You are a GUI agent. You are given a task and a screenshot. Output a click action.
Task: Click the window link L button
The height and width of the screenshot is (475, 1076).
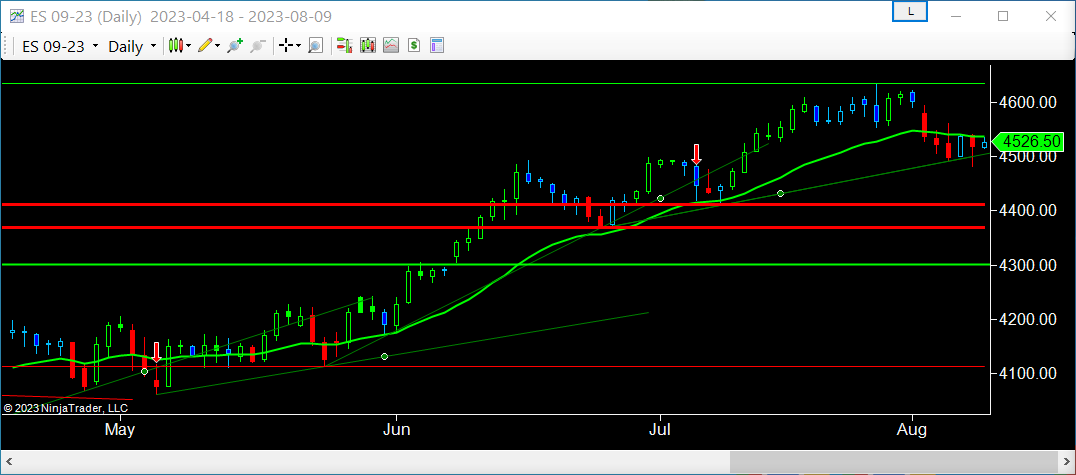(910, 12)
